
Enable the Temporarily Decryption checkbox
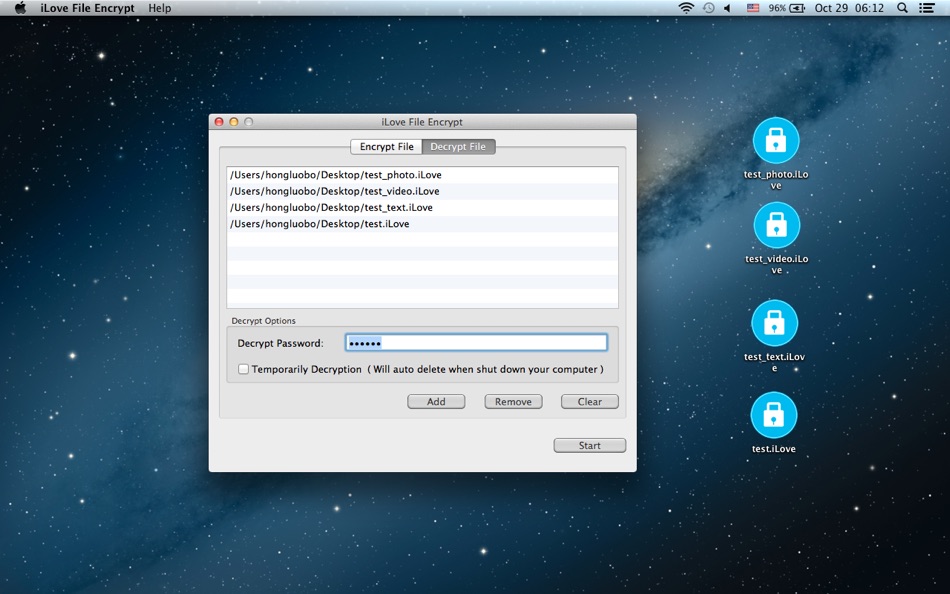pyautogui.click(x=244, y=369)
